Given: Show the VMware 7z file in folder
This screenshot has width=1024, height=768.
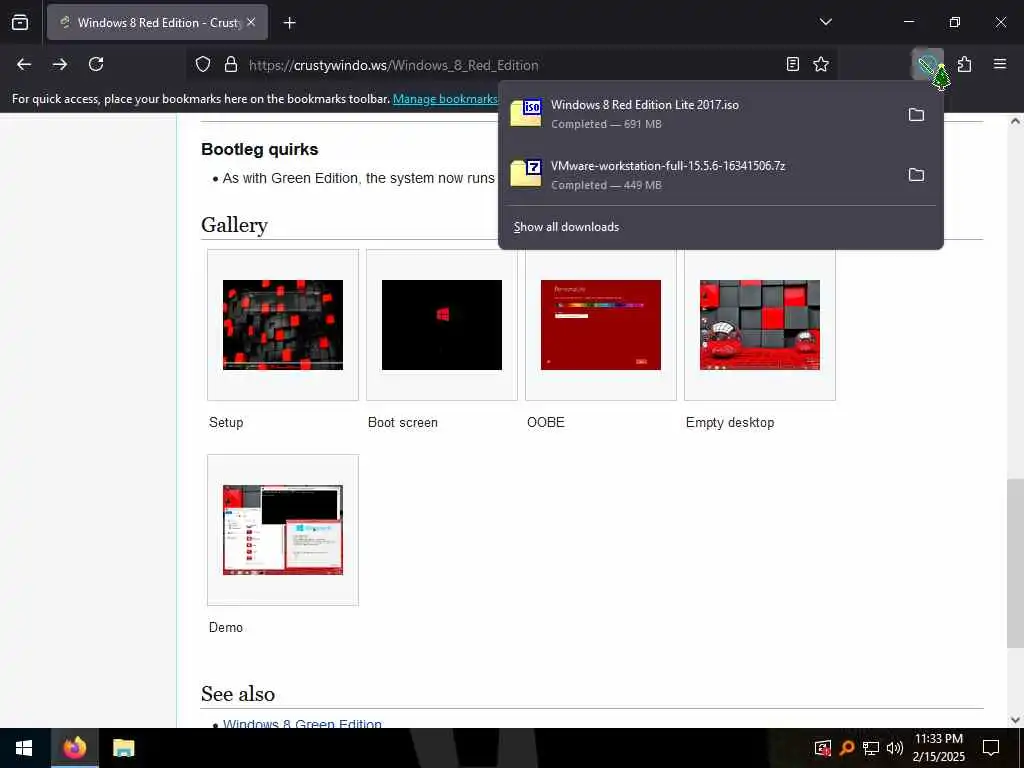Looking at the screenshot, I should pyautogui.click(x=916, y=174).
